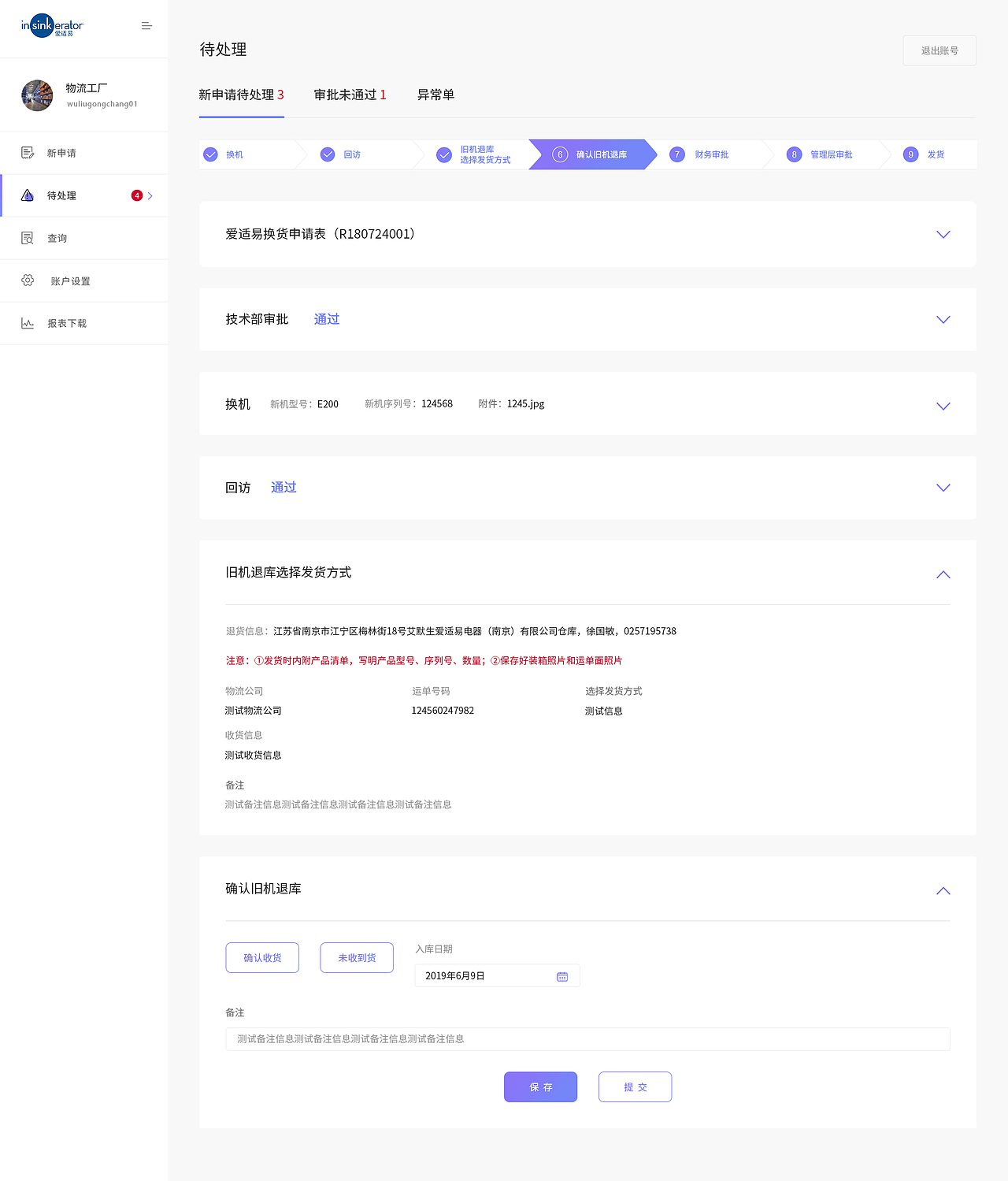Click the sidebar collapse hamburger icon
This screenshot has width=1008, height=1181.
pos(146,26)
